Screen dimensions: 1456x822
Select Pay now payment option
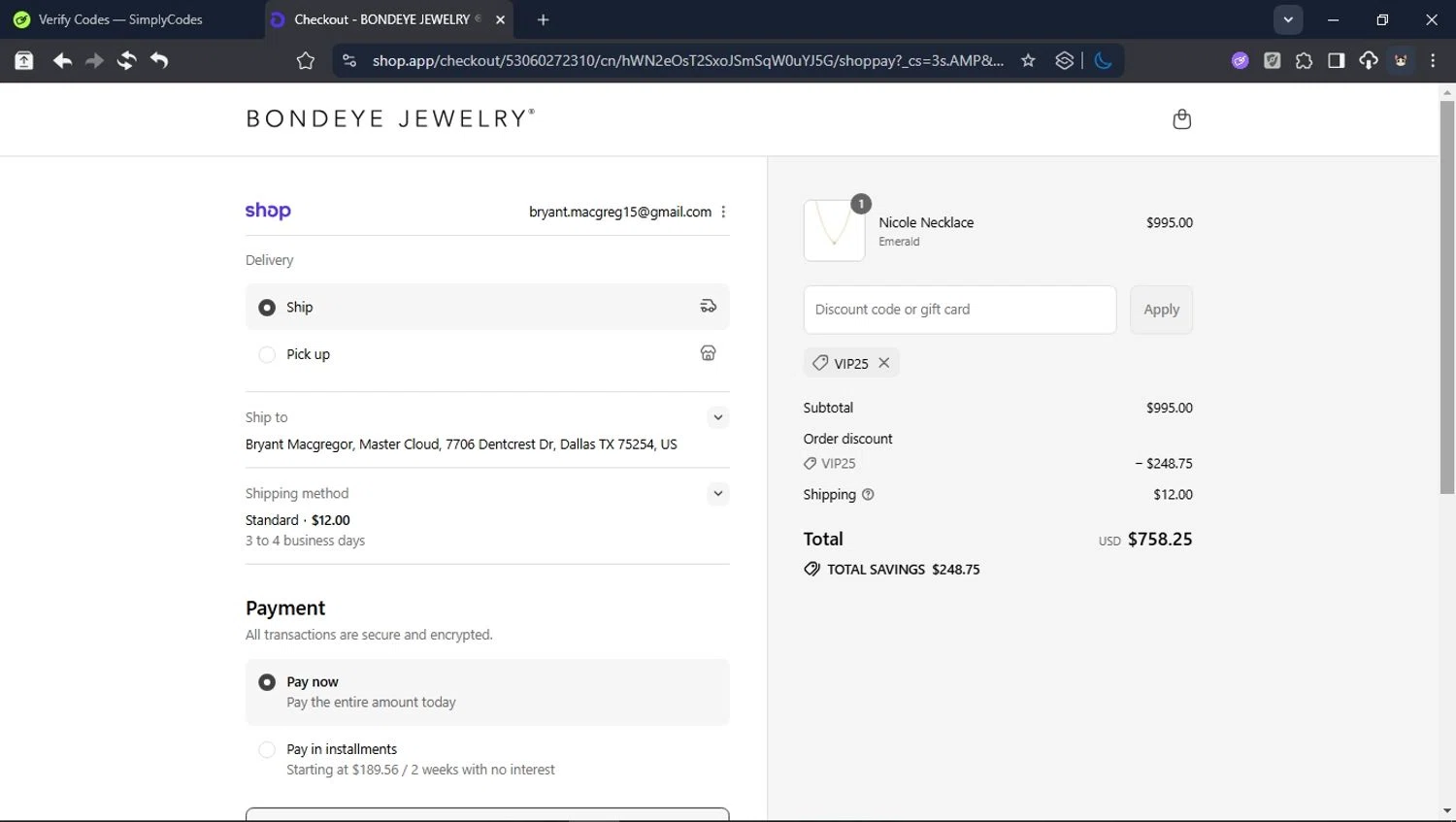[487, 692]
